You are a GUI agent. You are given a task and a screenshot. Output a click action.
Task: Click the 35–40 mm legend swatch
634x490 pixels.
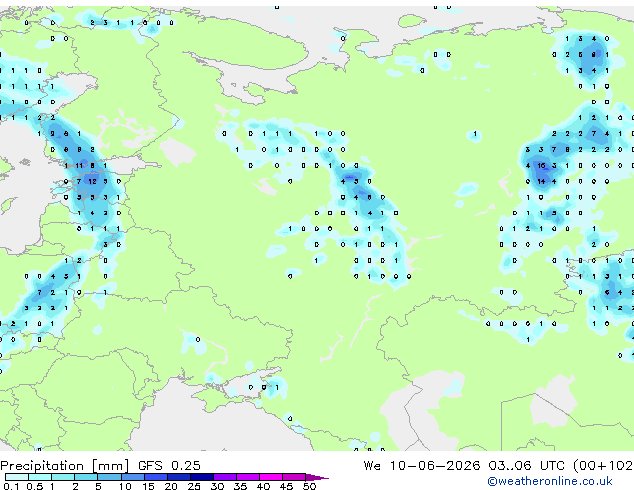click(248, 477)
